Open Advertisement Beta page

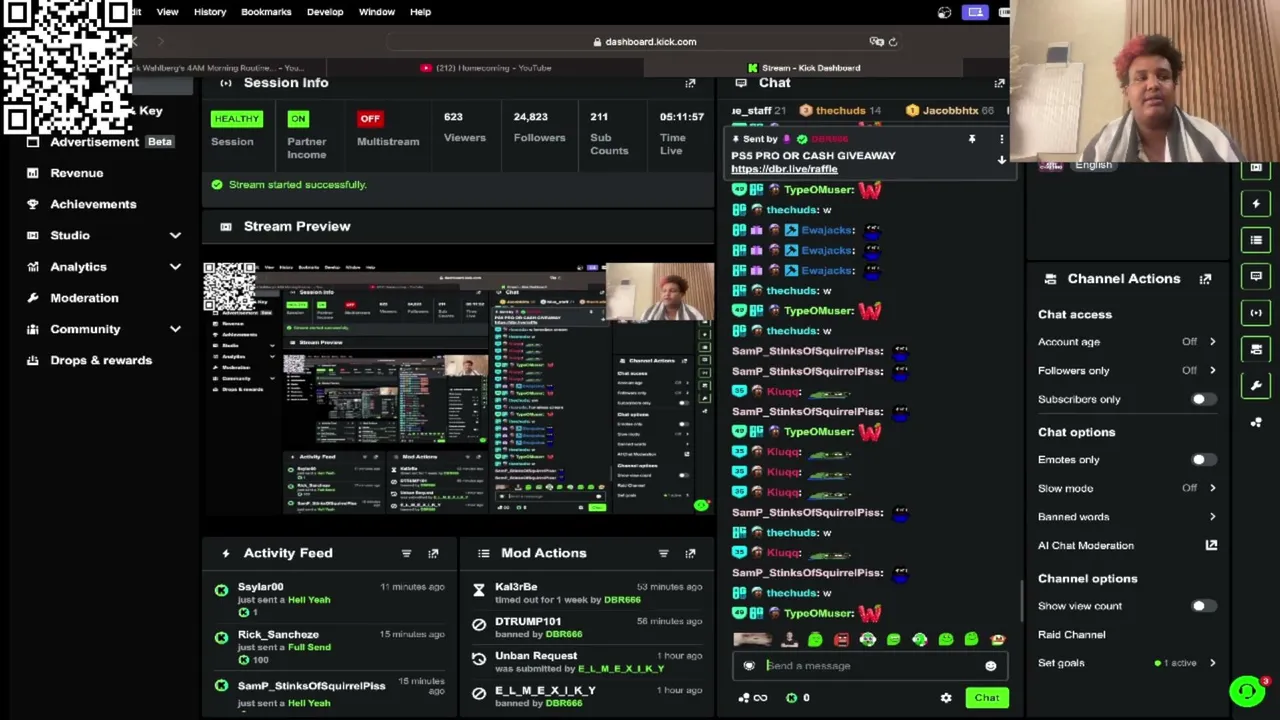coord(99,142)
